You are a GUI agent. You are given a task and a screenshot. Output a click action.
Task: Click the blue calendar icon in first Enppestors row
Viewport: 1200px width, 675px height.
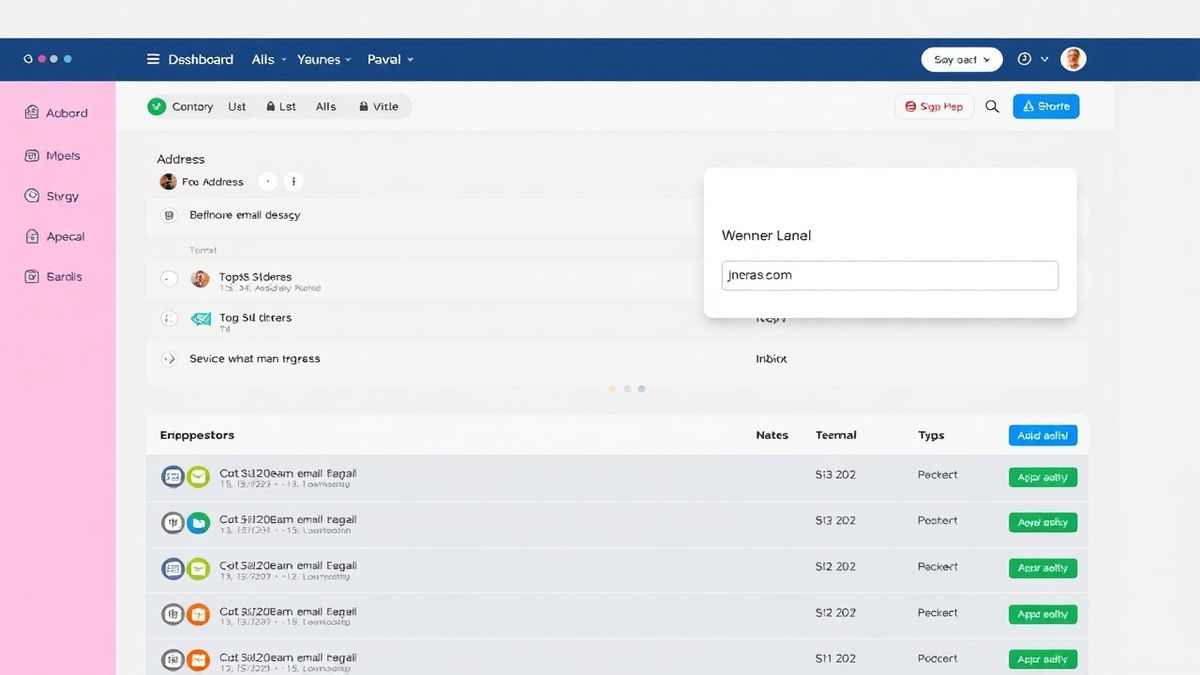pos(173,477)
